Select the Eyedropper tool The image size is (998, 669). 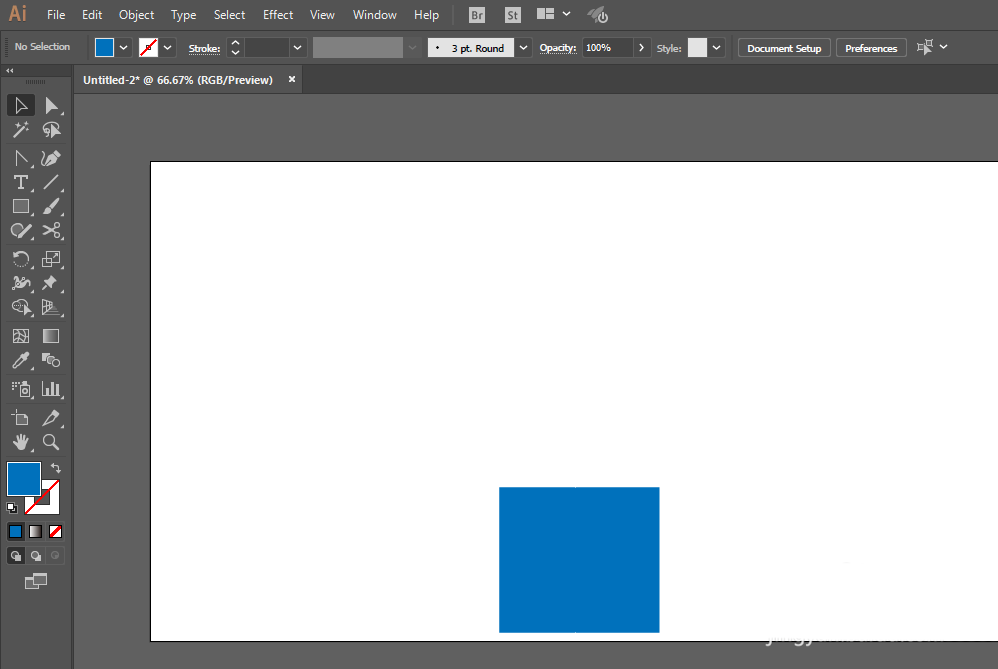click(x=20, y=360)
